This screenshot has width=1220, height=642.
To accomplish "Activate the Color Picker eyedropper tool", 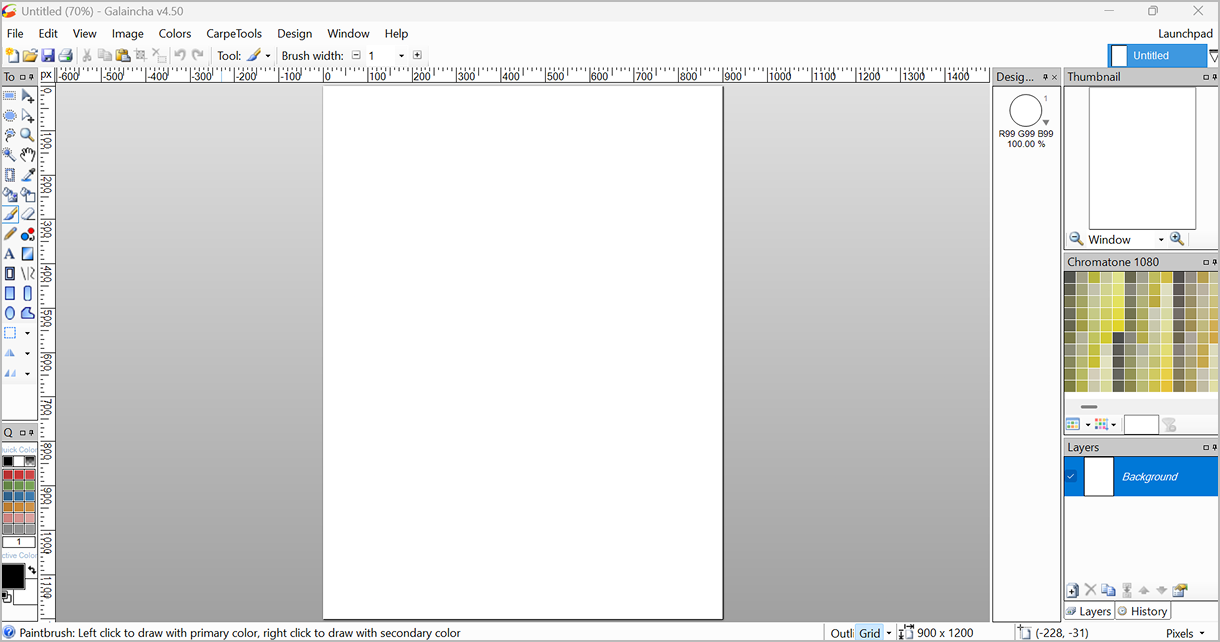I will click(28, 175).
